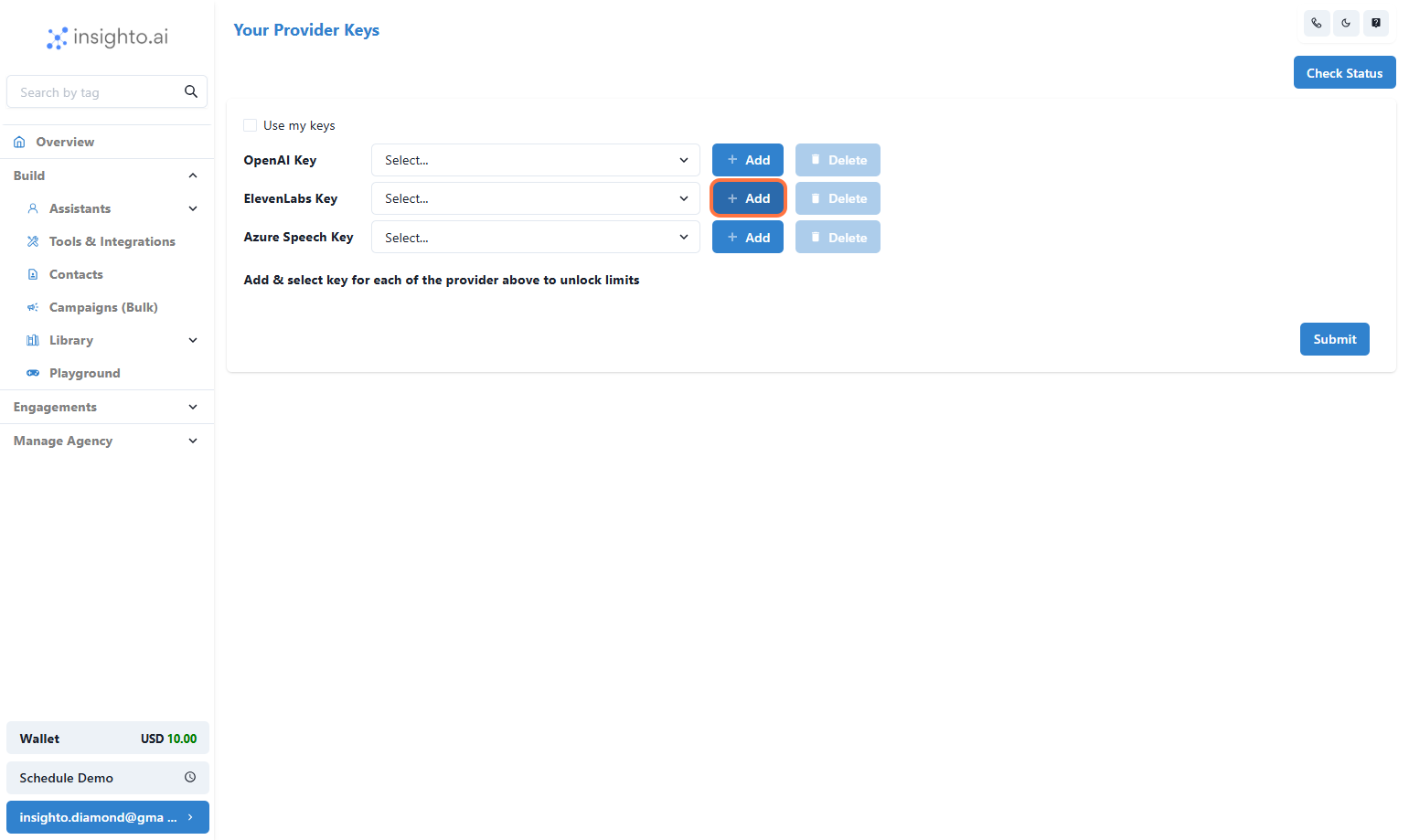This screenshot has width=1409, height=840.
Task: Click the search magnifier icon
Action: click(x=191, y=91)
